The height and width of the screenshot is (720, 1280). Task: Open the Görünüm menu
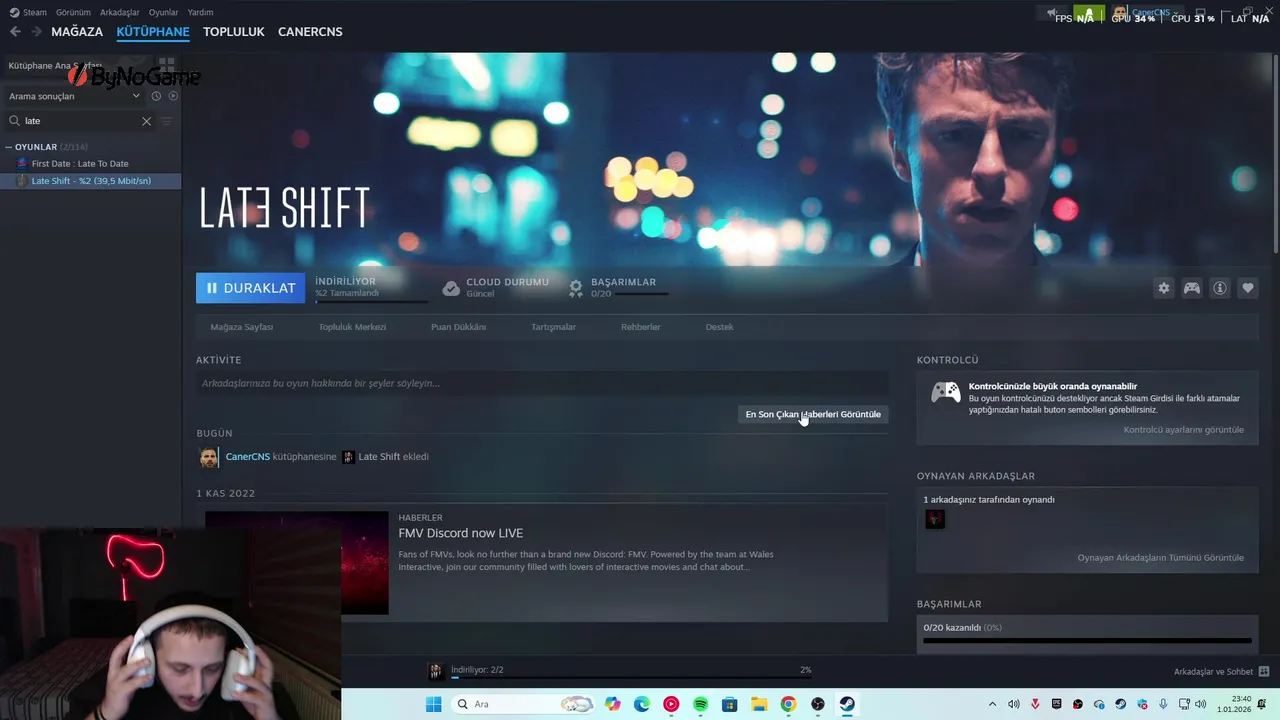tap(73, 12)
